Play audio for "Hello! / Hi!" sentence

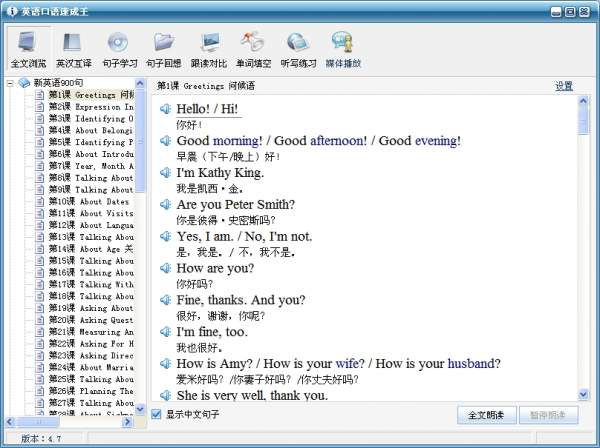(x=166, y=109)
